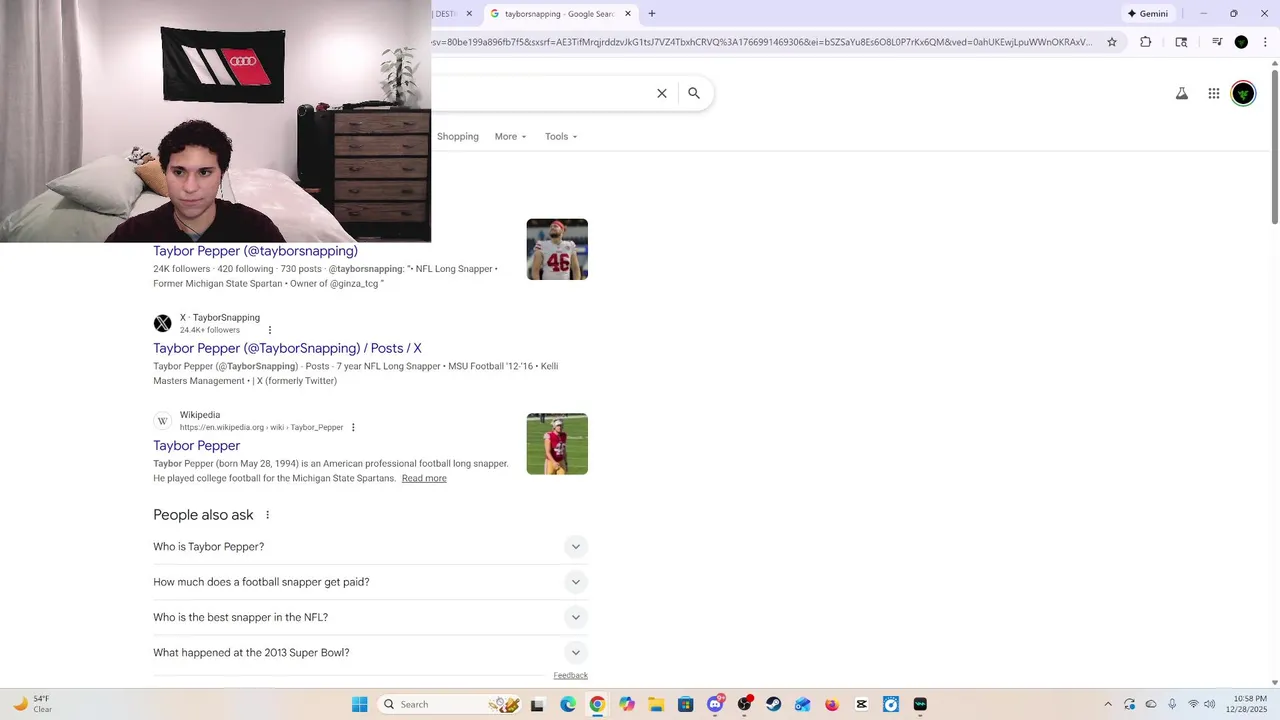Click the Windows taskbar Search box

450,704
